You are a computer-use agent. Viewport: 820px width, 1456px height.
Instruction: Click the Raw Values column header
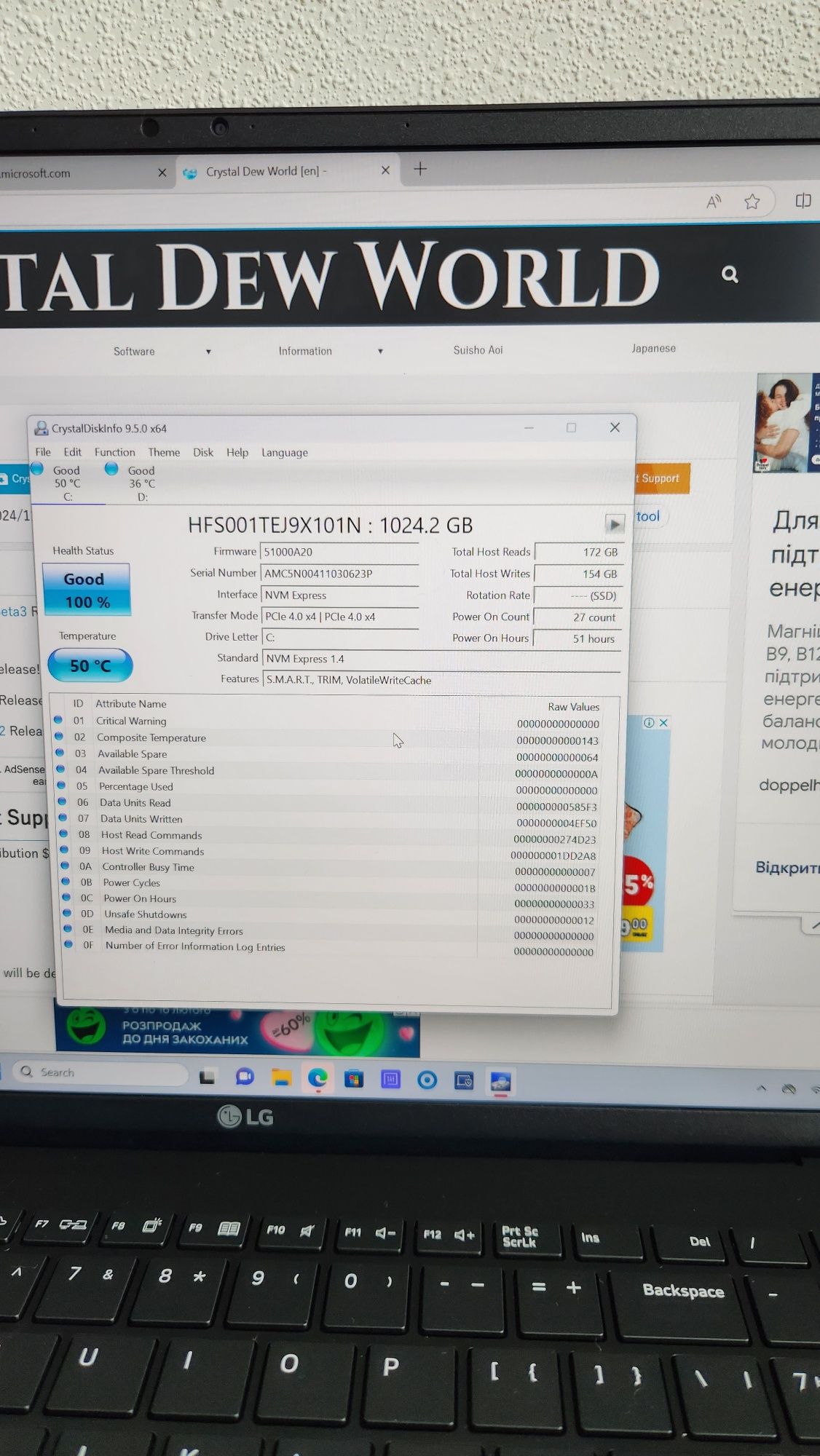(573, 706)
